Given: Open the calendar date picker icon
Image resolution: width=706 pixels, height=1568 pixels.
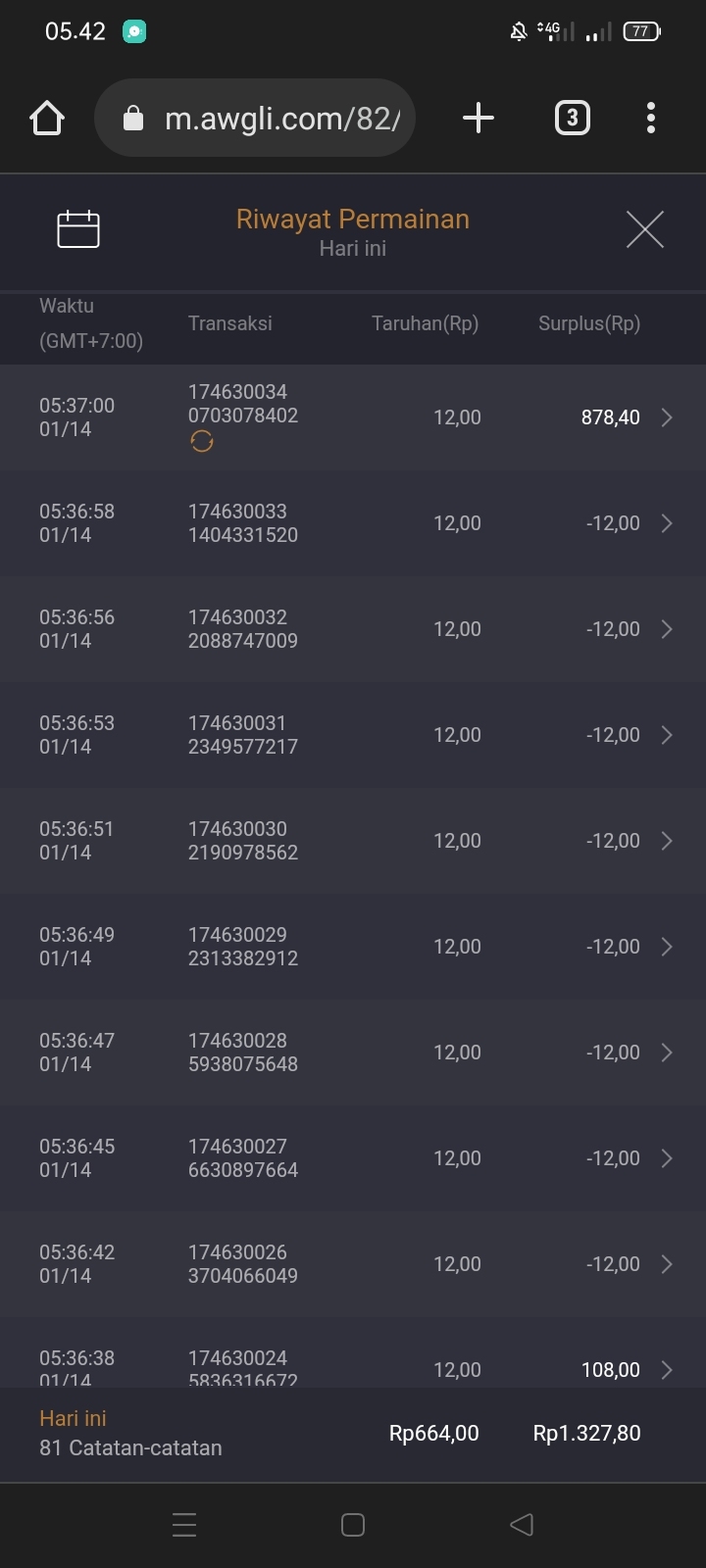Looking at the screenshot, I should click(78, 229).
